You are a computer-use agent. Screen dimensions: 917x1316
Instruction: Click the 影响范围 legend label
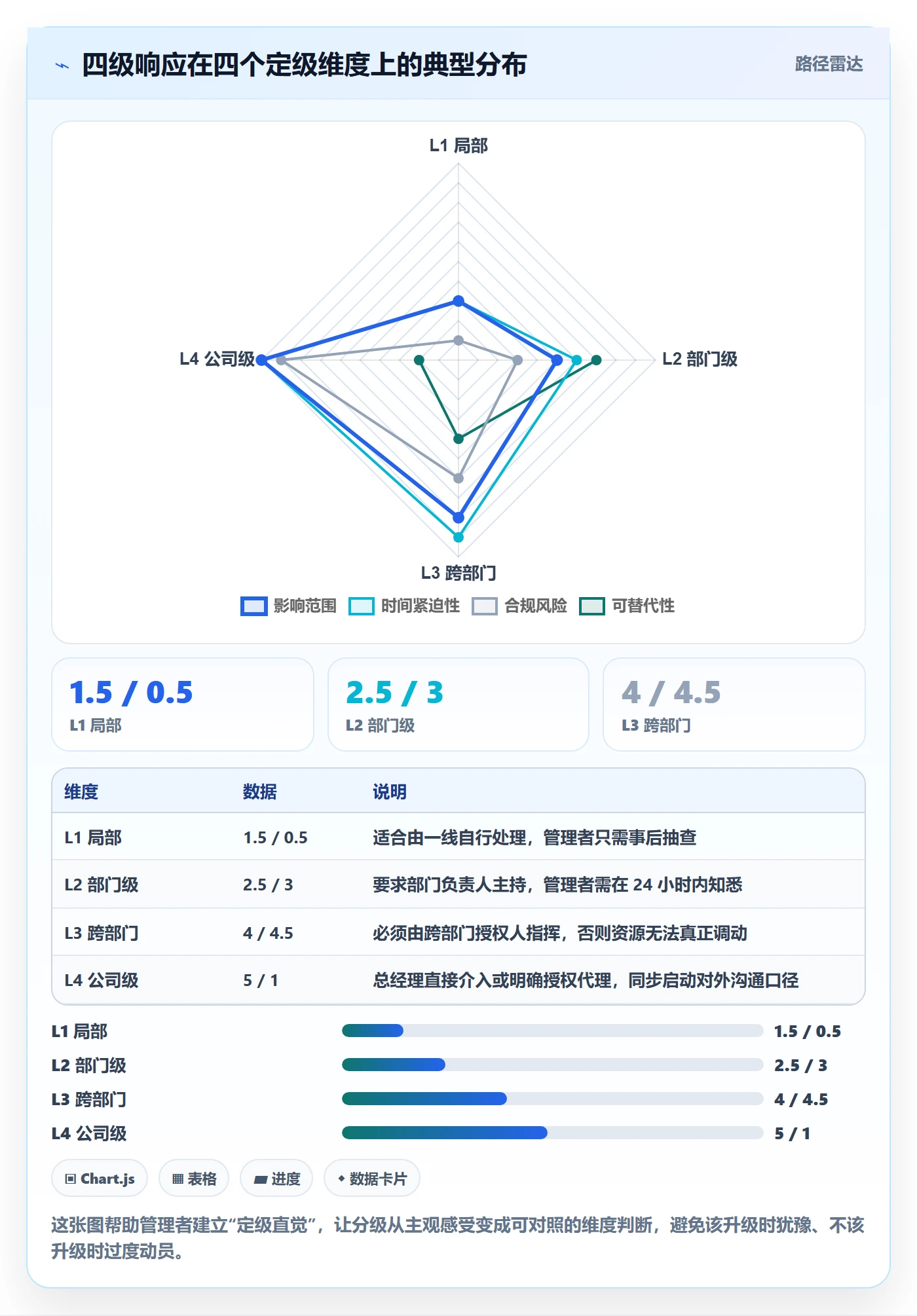(x=305, y=606)
